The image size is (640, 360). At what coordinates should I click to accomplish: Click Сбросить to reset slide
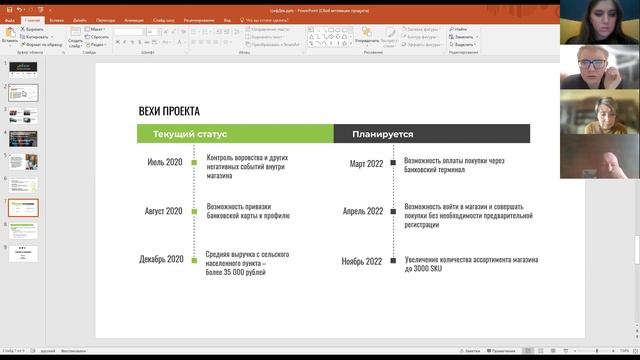tap(97, 37)
